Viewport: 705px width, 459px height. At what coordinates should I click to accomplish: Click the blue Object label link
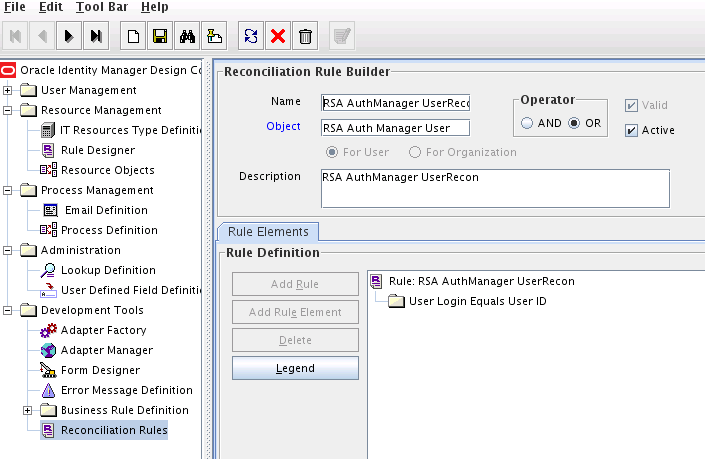[x=283, y=126]
